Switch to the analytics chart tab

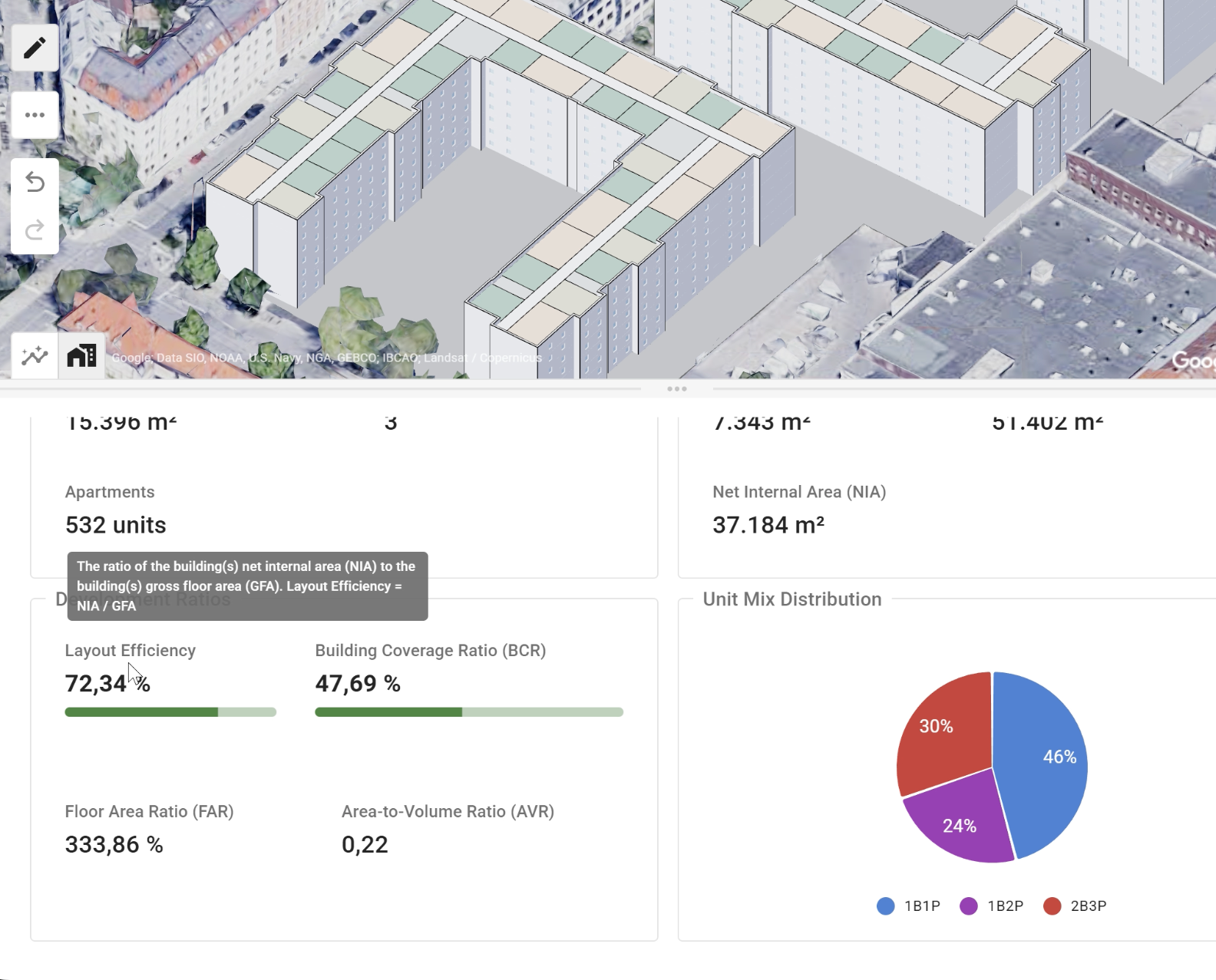35,356
